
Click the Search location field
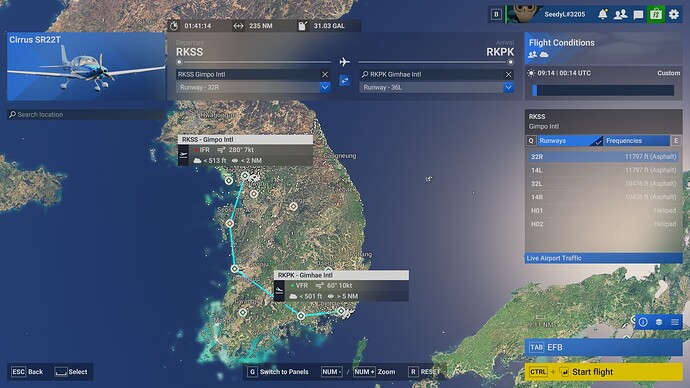86,114
